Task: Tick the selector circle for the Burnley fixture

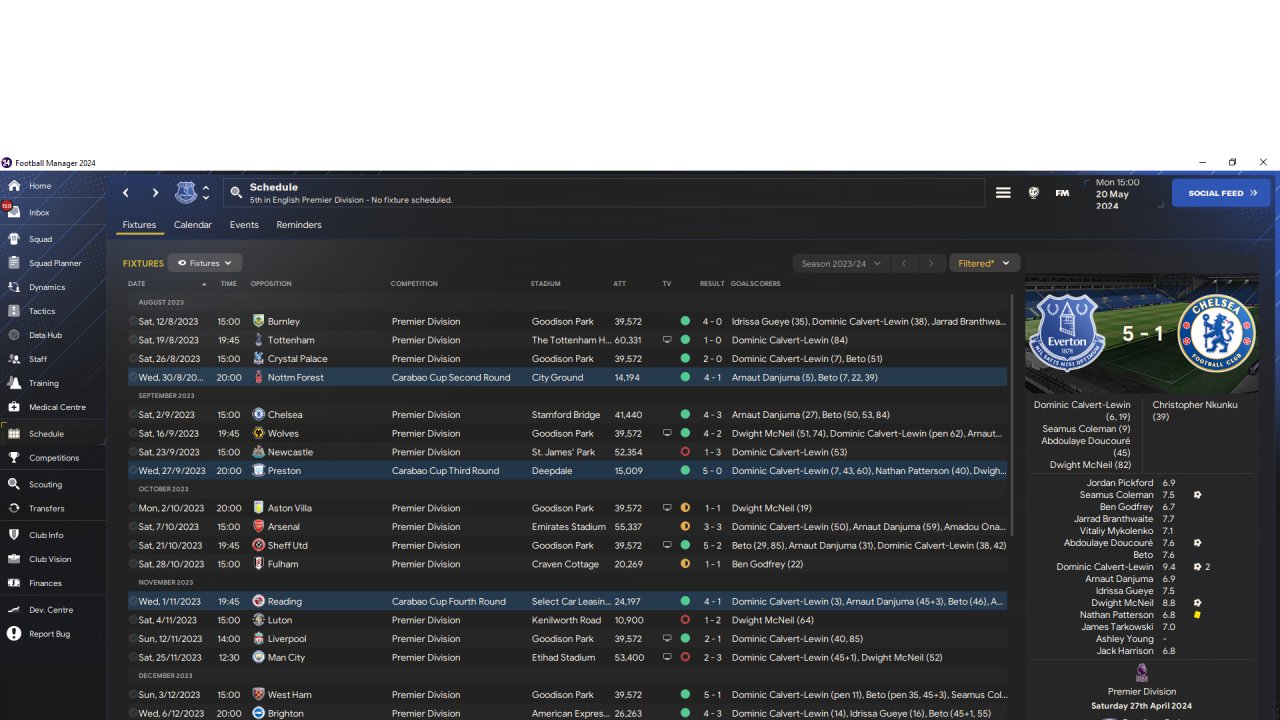Action: point(133,321)
